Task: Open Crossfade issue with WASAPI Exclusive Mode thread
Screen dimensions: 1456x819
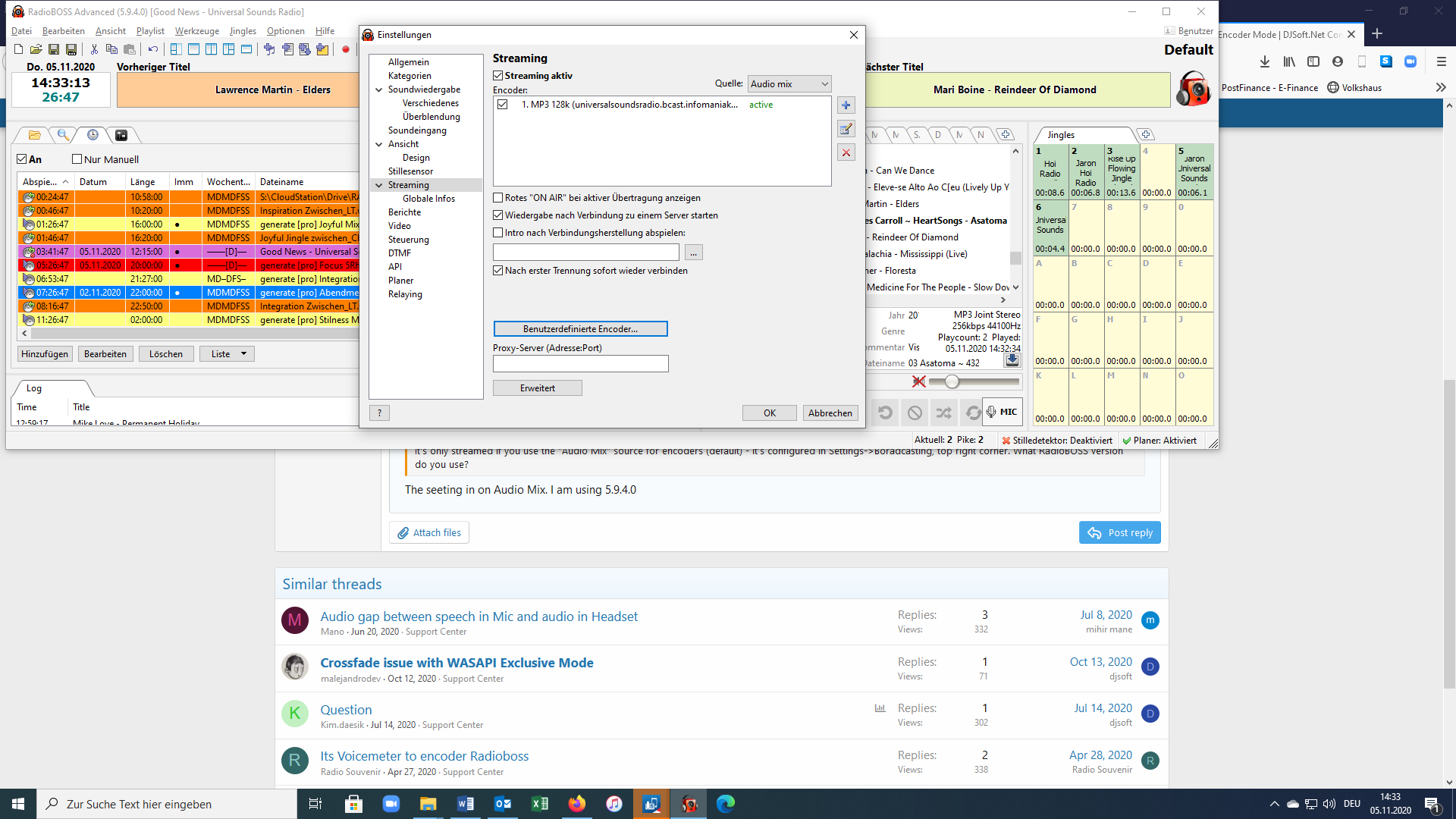Action: coord(457,663)
